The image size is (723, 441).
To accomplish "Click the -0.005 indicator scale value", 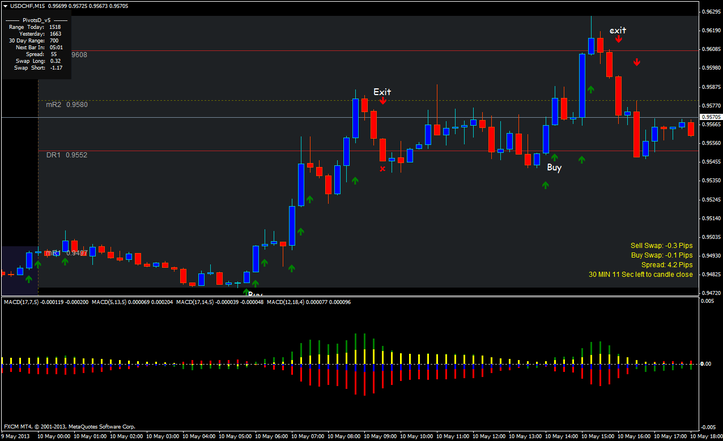I will tap(708, 427).
